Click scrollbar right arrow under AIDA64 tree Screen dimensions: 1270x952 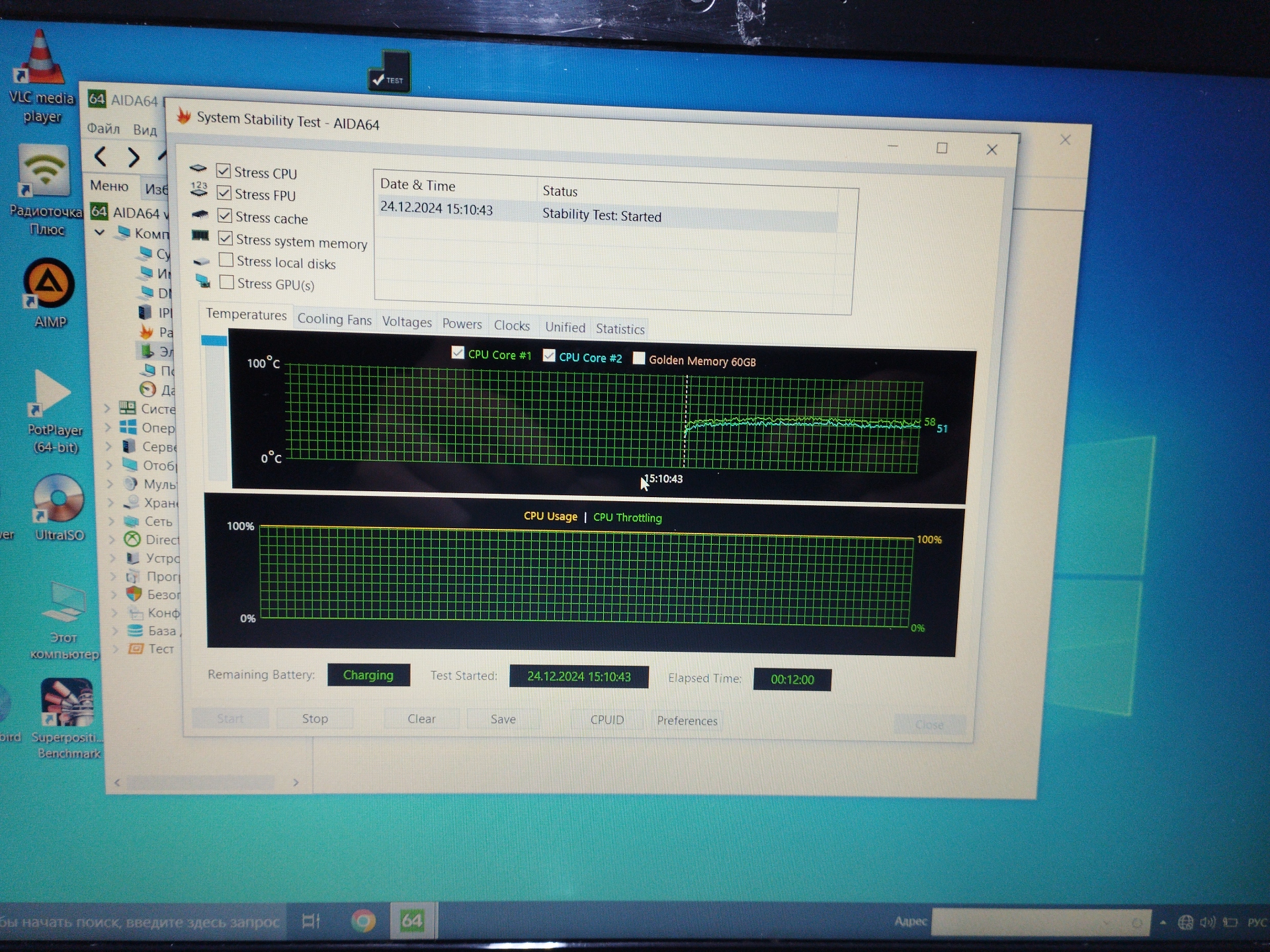[296, 783]
